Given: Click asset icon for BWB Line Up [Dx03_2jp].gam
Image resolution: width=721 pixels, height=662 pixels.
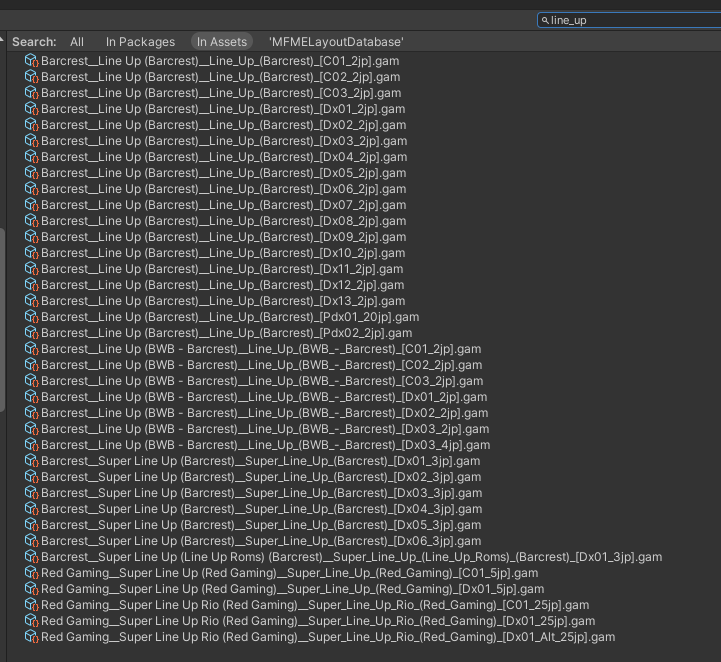Looking at the screenshot, I should pos(31,429).
